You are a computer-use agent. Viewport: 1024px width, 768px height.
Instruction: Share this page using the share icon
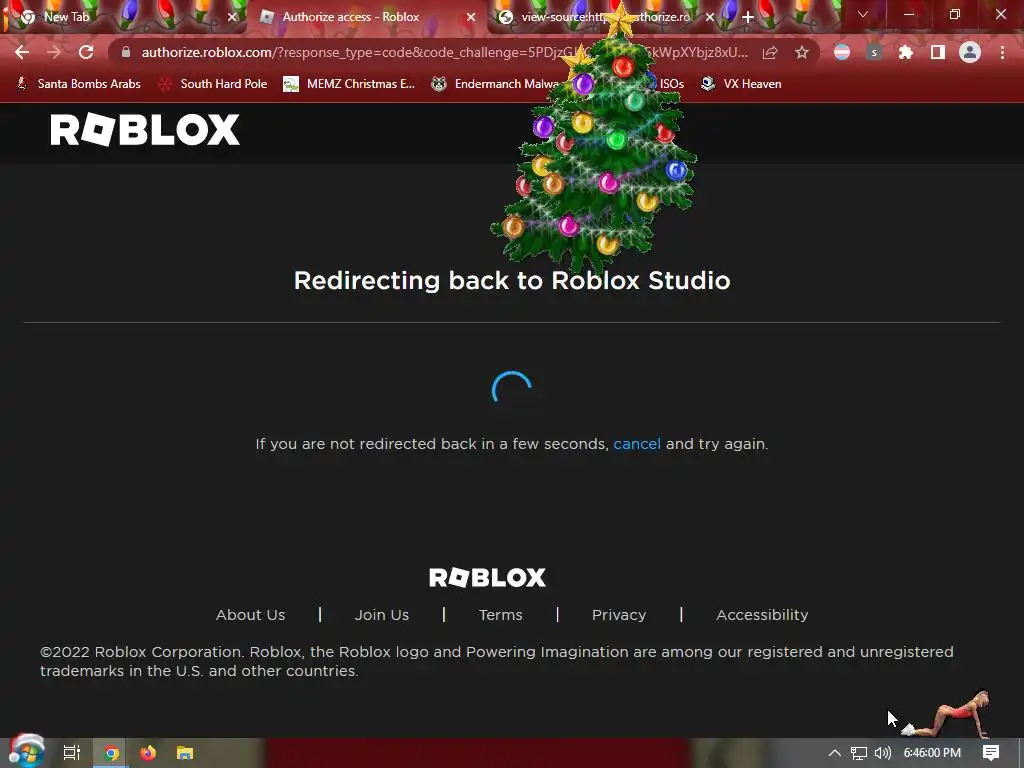click(770, 53)
